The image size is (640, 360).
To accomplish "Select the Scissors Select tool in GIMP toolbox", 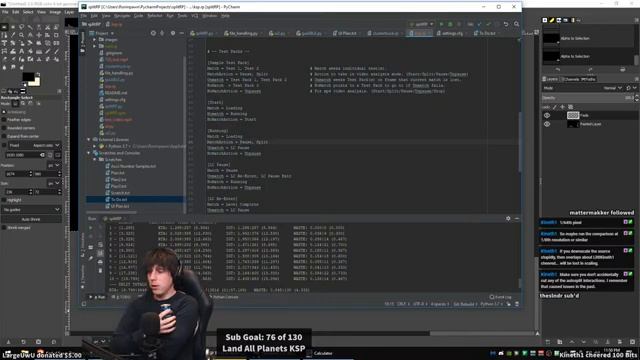I will [47, 27].
